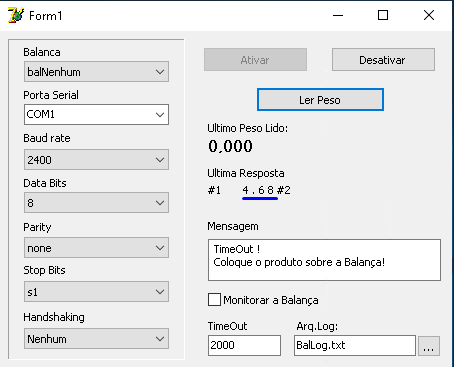The width and height of the screenshot is (454, 367).
Task: Click the Ultima Resposta value 4.68
Action: (258, 190)
